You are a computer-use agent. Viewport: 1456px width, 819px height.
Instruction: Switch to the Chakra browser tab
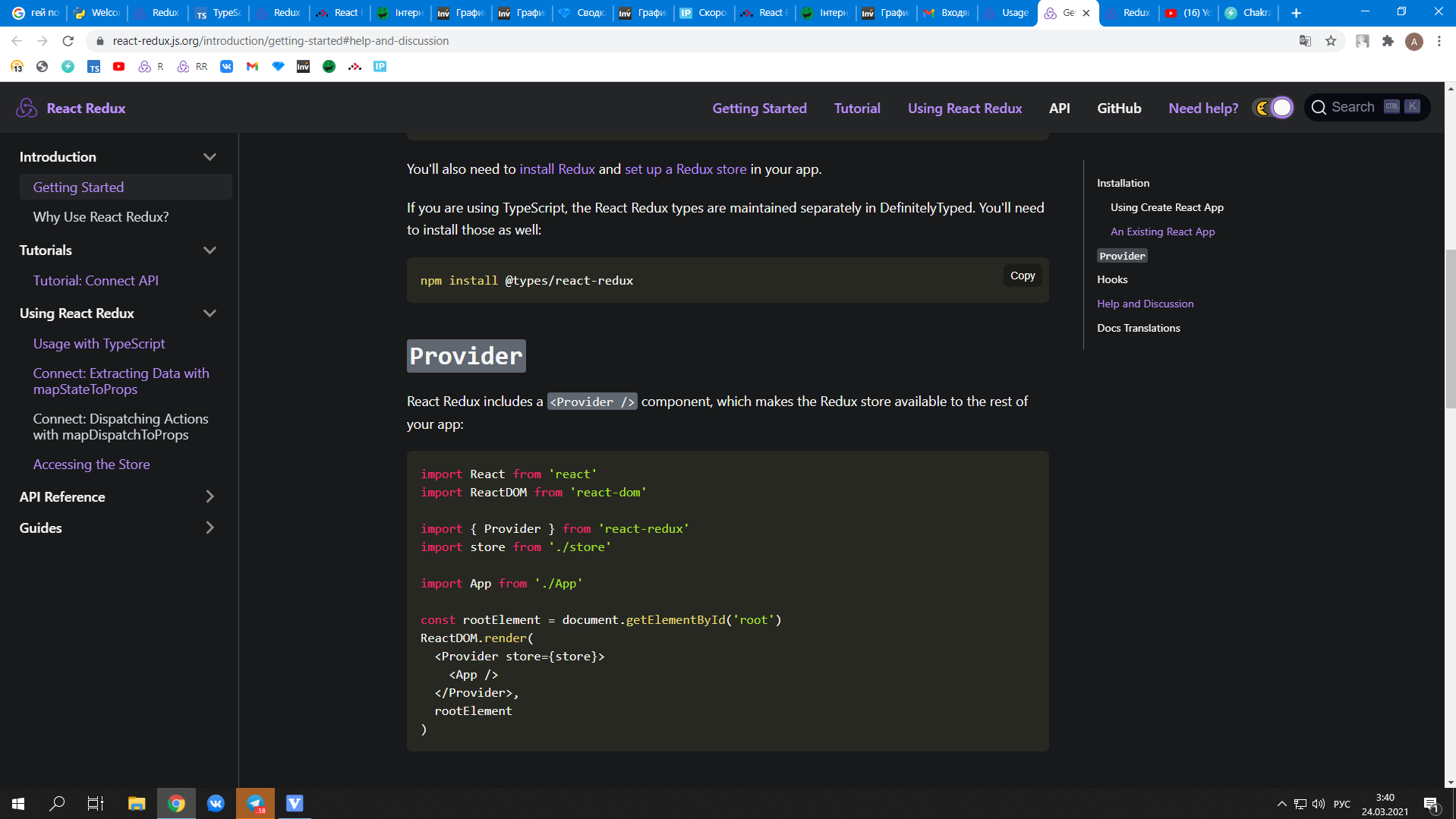pos(1250,13)
